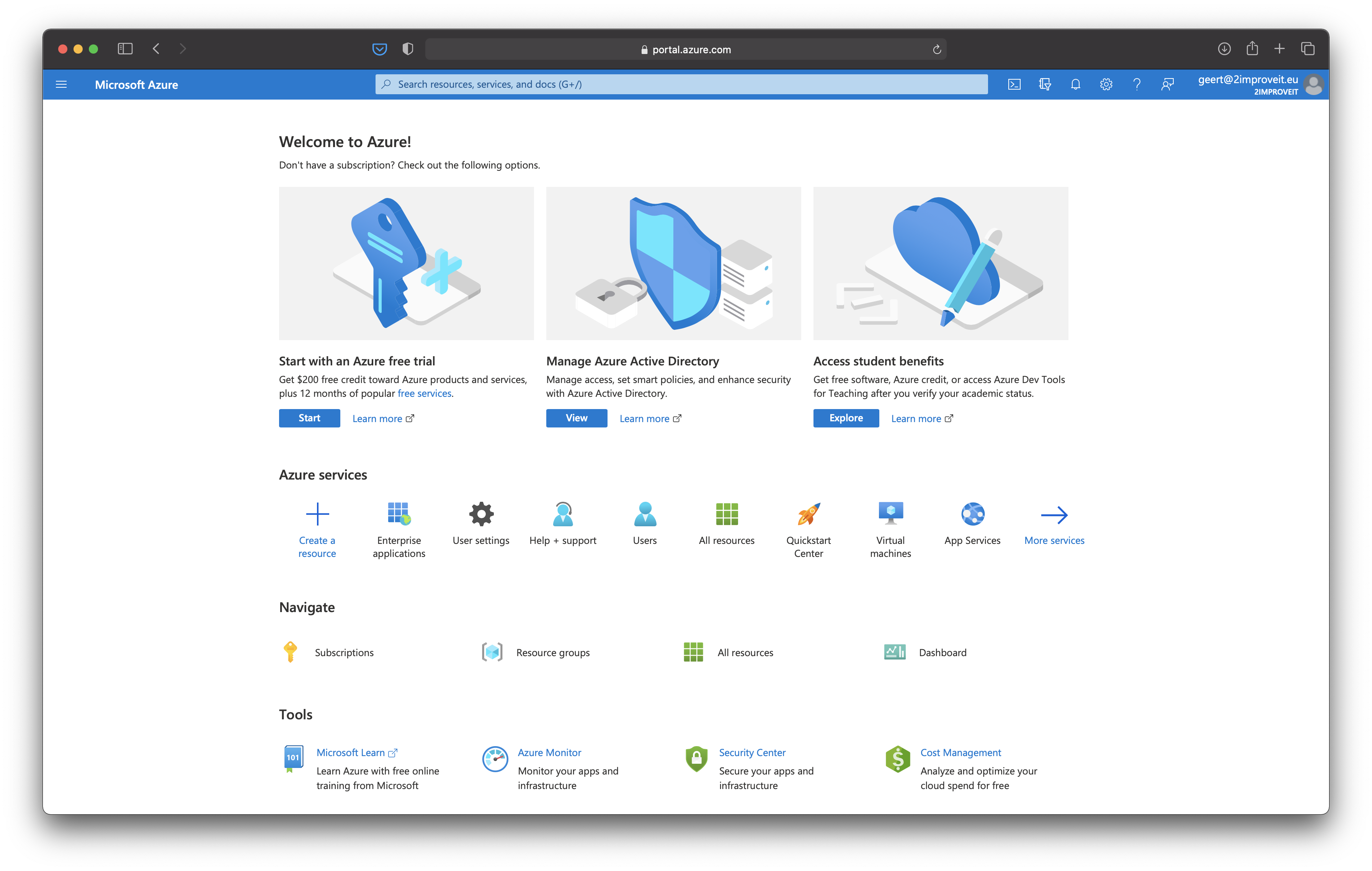Open App Services icon
This screenshot has height=871, width=1372.
(x=973, y=514)
